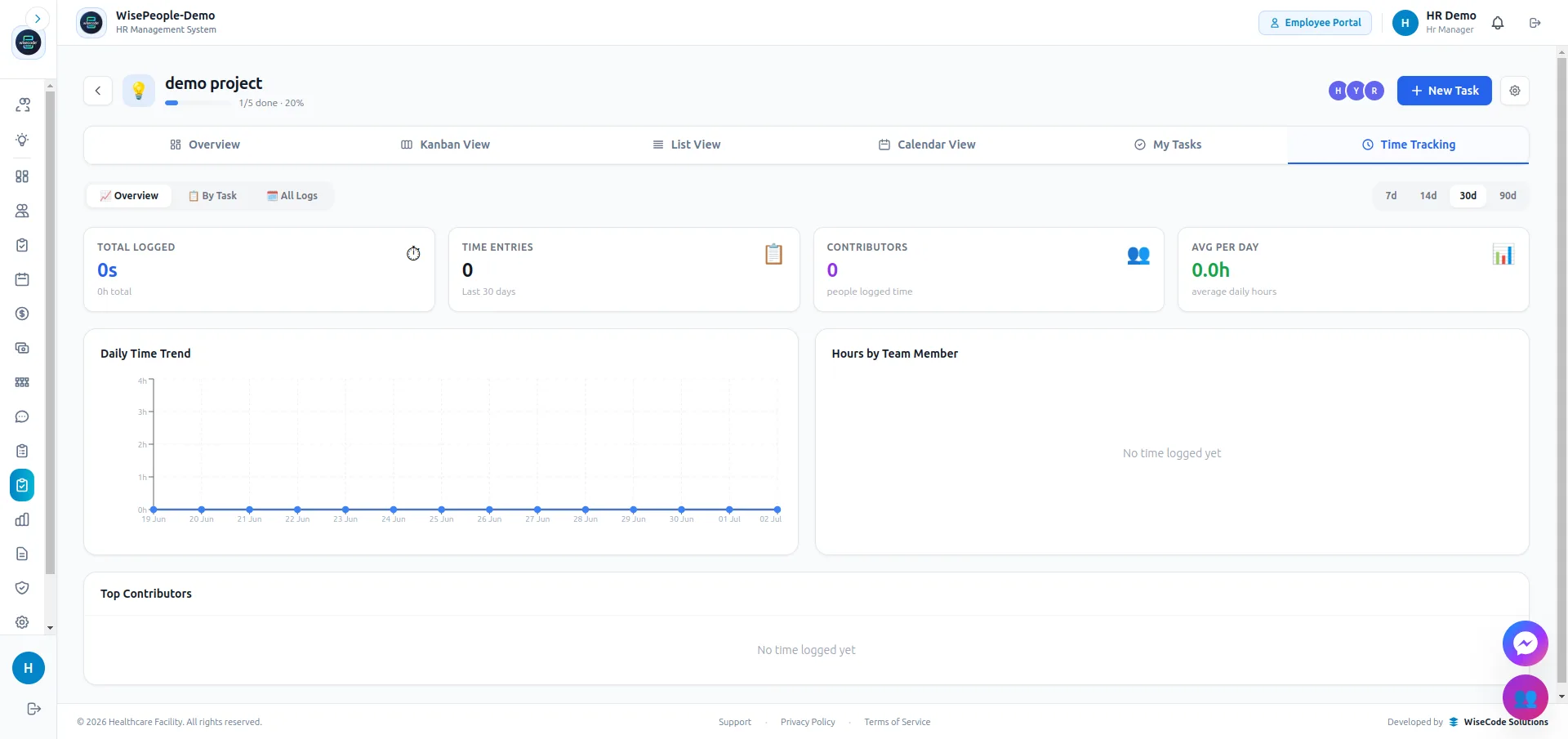Viewport: 1568px width, 739px height.
Task: Create a New Task
Action: coord(1445,91)
